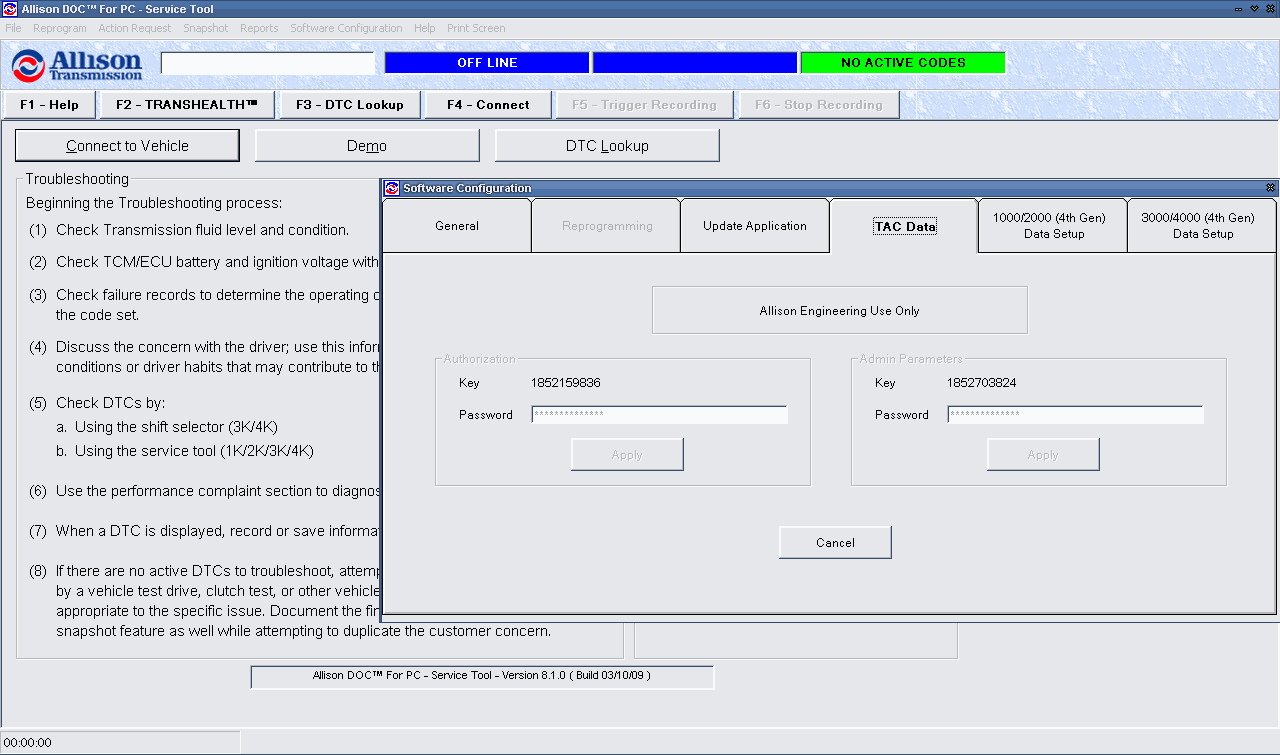Click the Authorization key value 1852159836
The image size is (1280, 755).
566,383
